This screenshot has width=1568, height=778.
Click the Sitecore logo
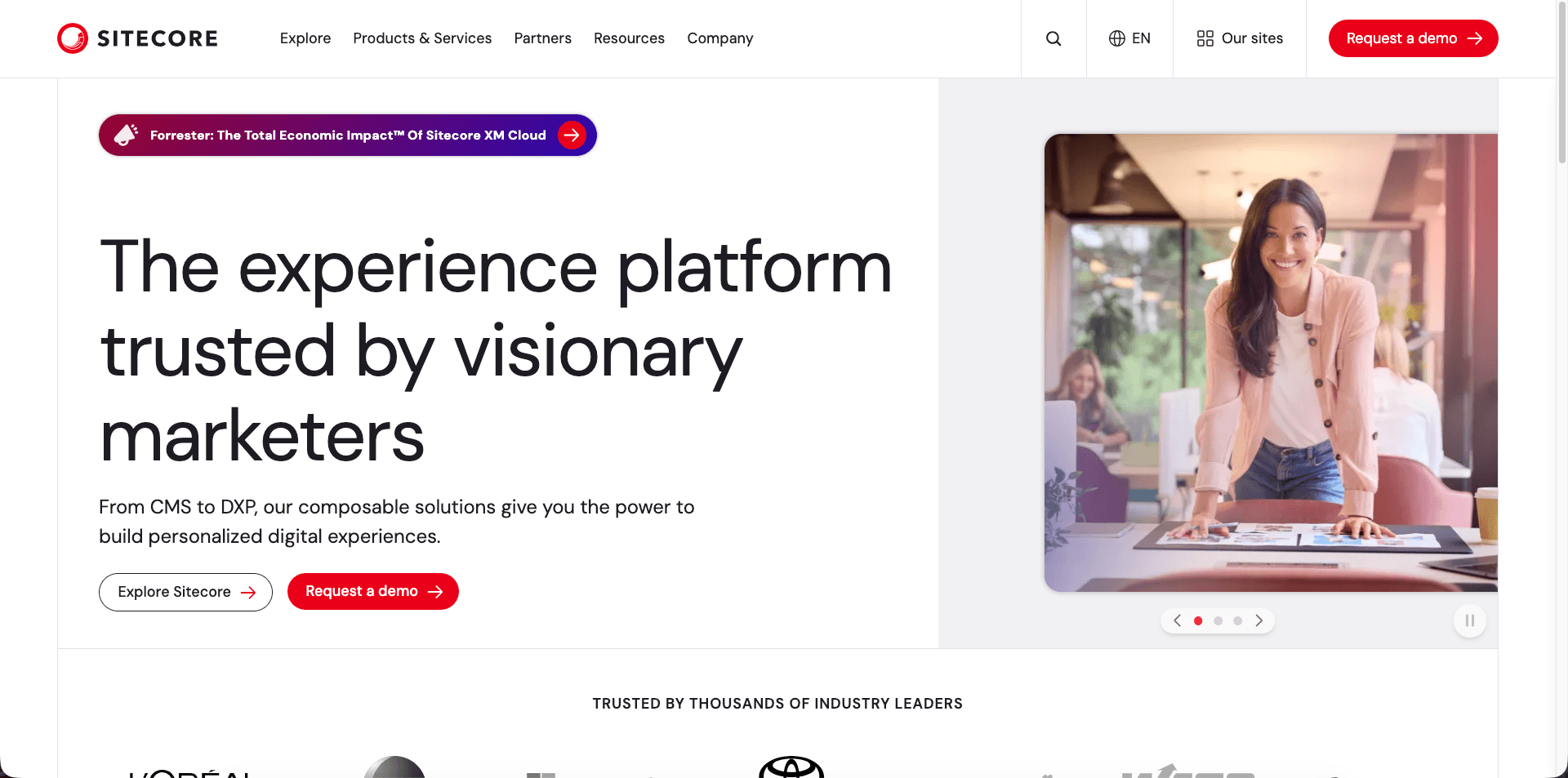(137, 38)
